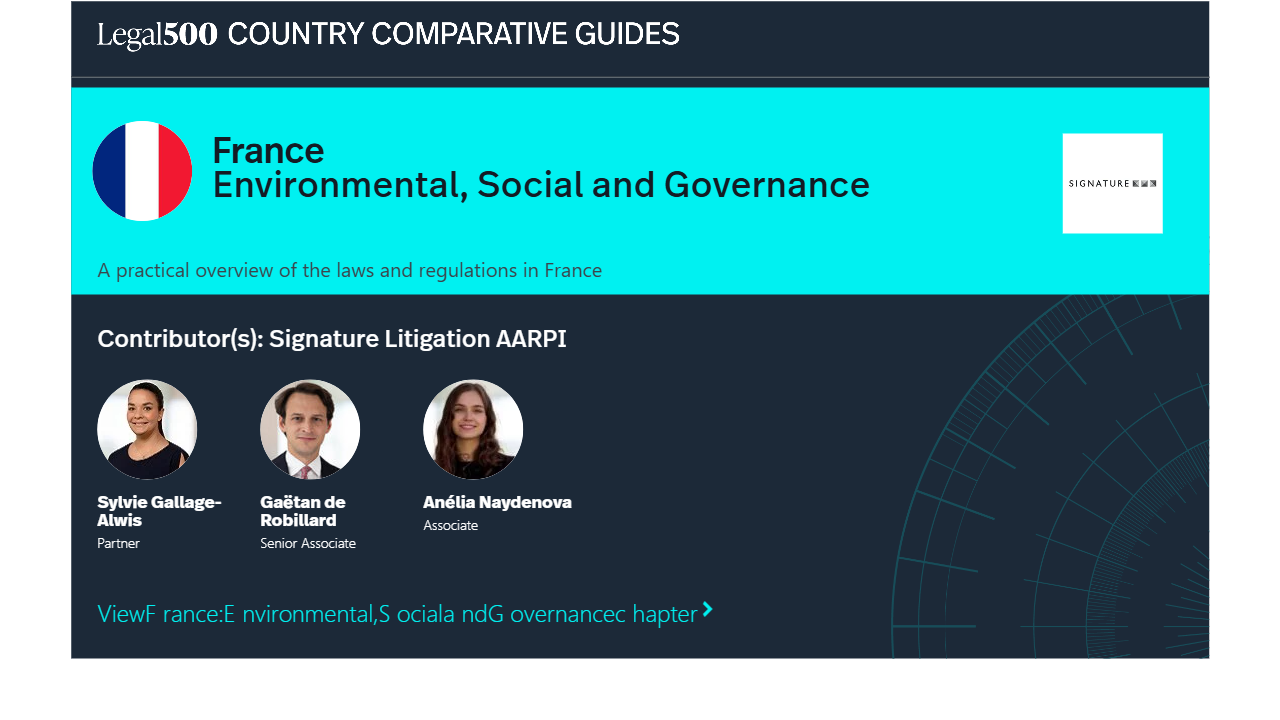
Task: Click the Senior Associate job title label
Action: coord(308,544)
